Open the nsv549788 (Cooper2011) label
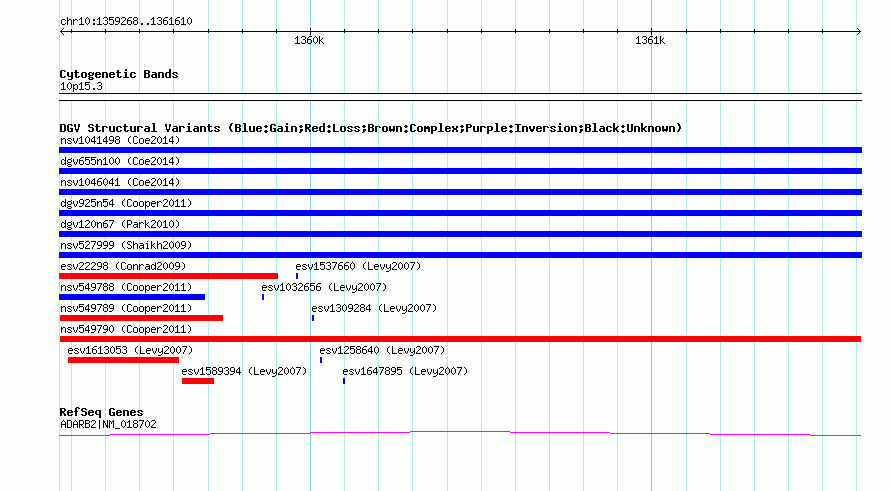890x491 pixels. click(126, 287)
